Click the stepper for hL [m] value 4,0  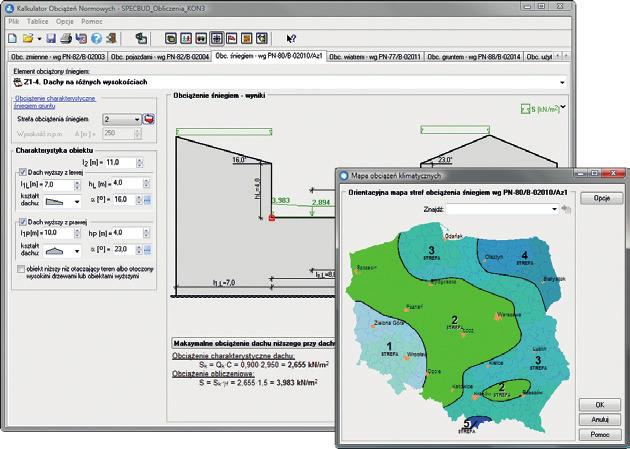coord(146,184)
